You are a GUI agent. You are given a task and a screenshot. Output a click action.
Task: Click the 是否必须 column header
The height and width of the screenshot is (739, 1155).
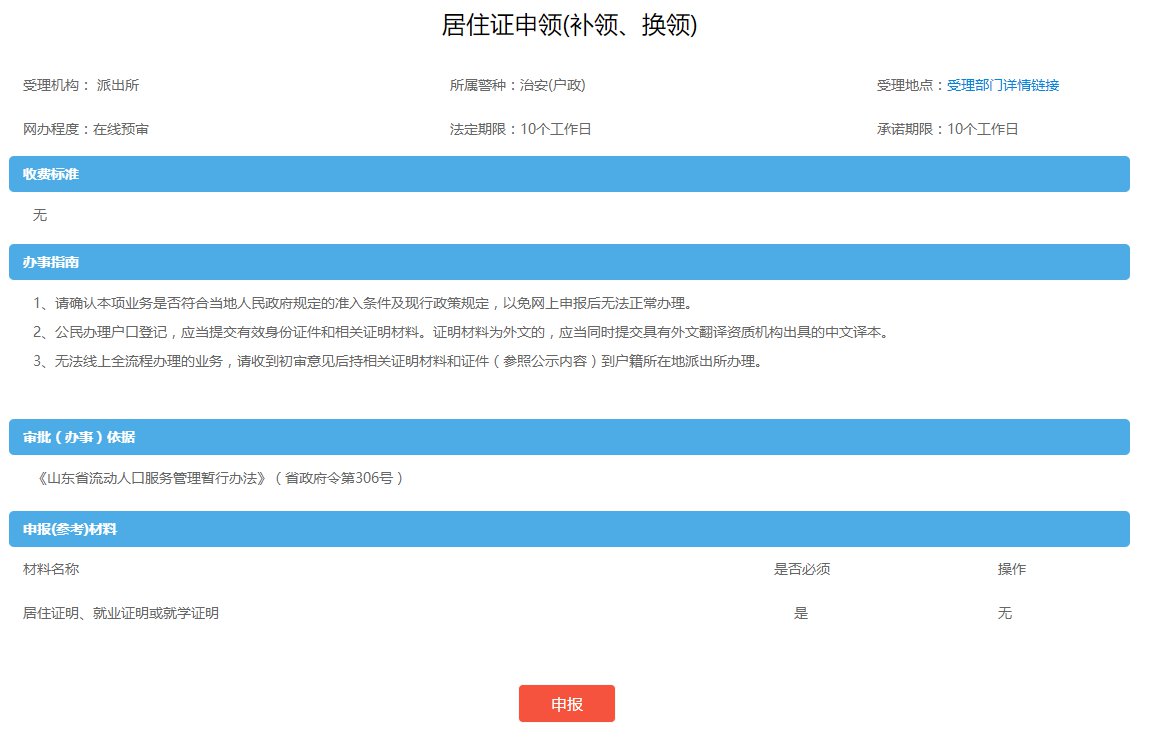[x=802, y=570]
